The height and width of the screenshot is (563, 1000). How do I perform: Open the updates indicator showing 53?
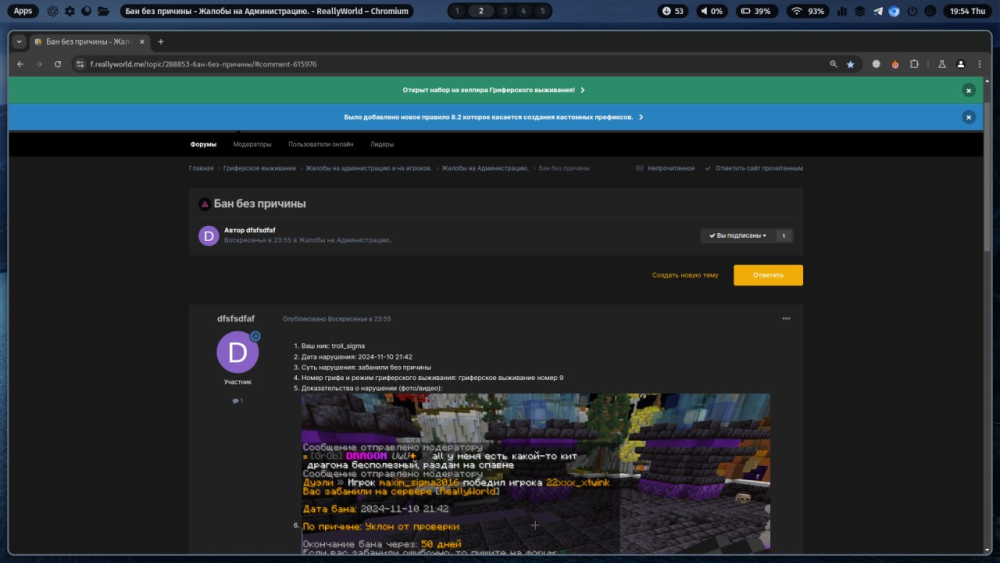click(673, 11)
